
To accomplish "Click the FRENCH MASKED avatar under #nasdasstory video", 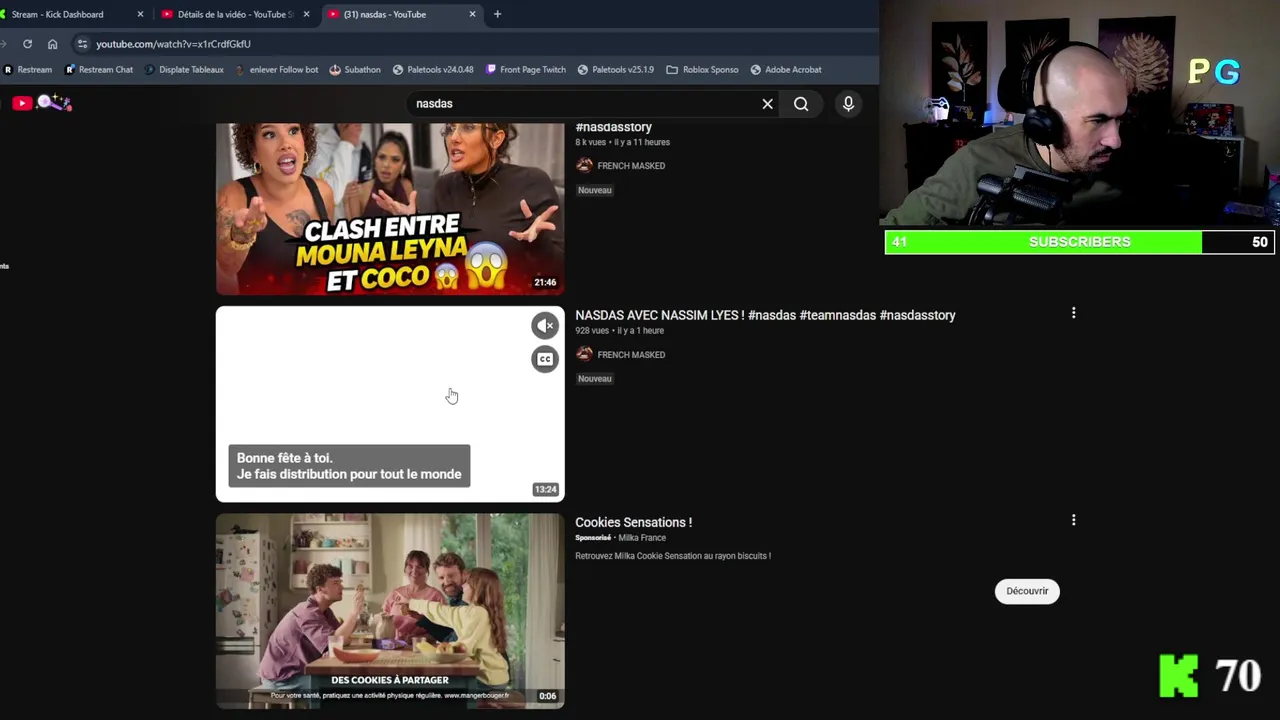I will (x=584, y=165).
